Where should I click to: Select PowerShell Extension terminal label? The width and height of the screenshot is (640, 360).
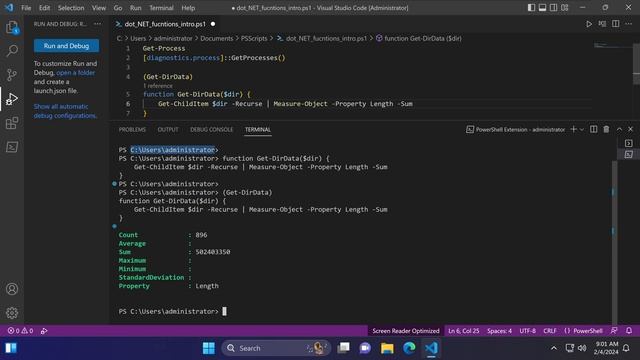pyautogui.click(x=516, y=129)
